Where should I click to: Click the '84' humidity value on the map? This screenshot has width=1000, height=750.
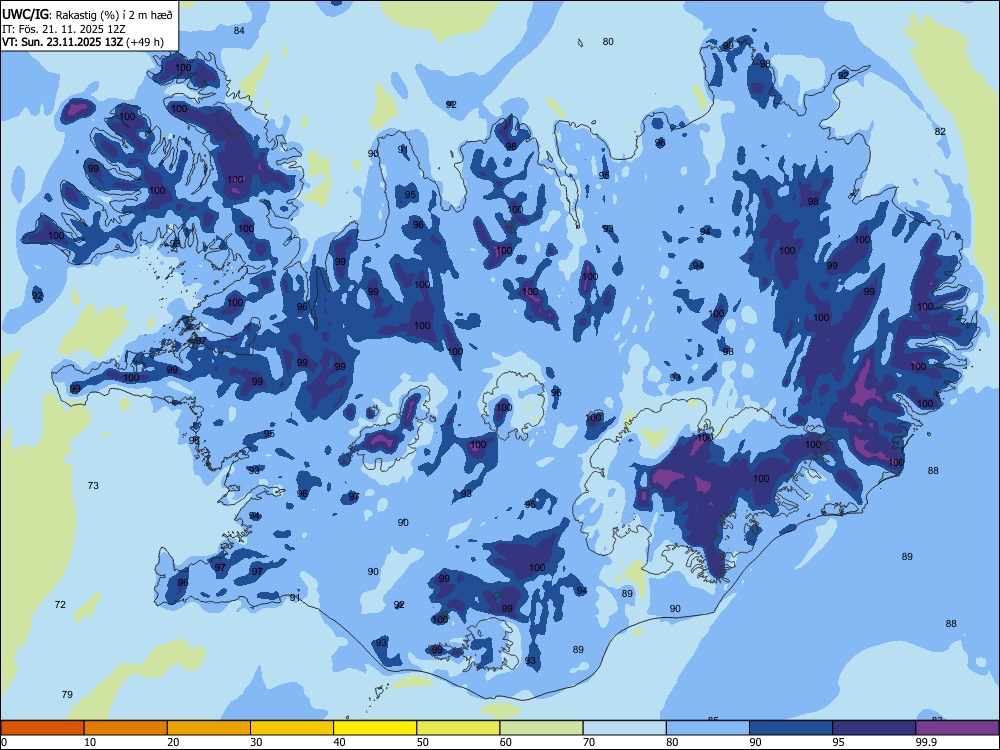(x=239, y=31)
